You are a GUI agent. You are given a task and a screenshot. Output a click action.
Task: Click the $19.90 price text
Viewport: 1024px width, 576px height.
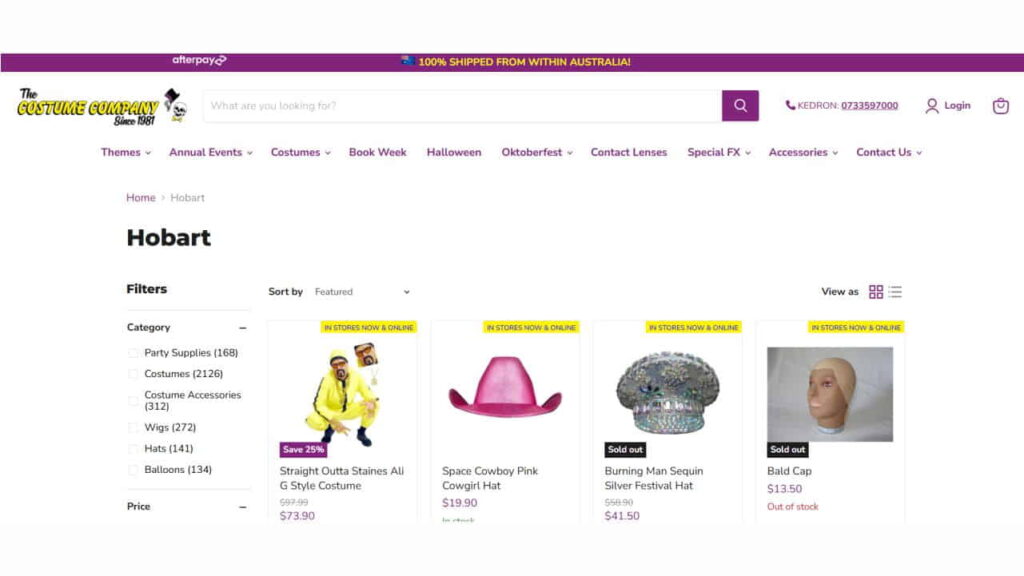click(x=460, y=503)
